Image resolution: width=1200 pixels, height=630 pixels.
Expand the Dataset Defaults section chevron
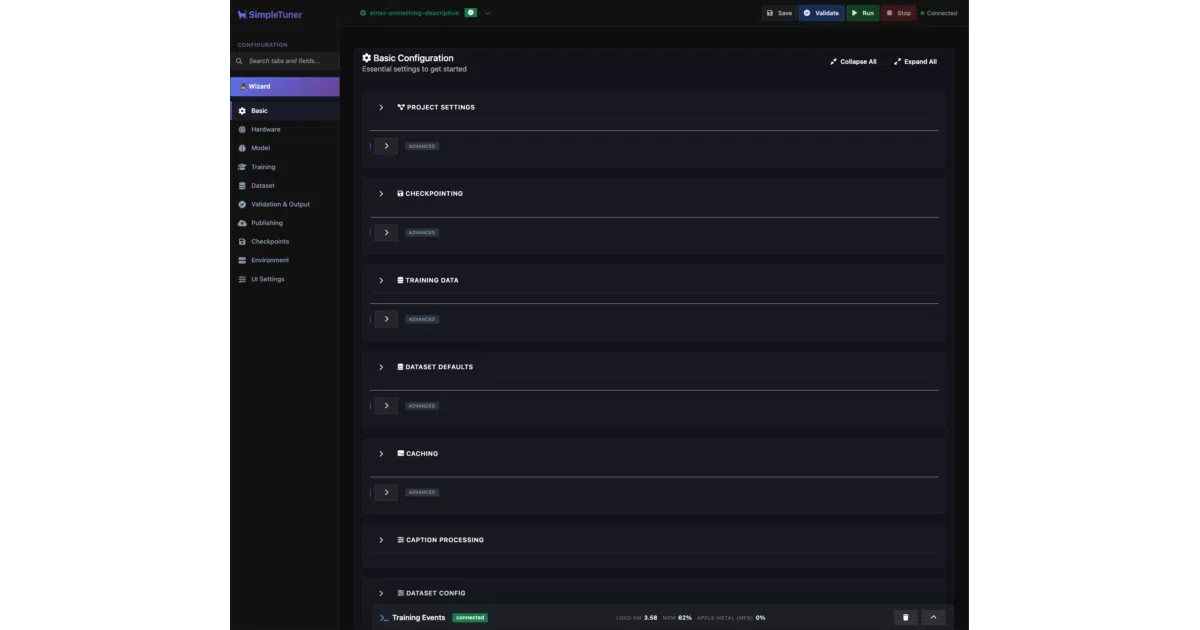coord(381,367)
